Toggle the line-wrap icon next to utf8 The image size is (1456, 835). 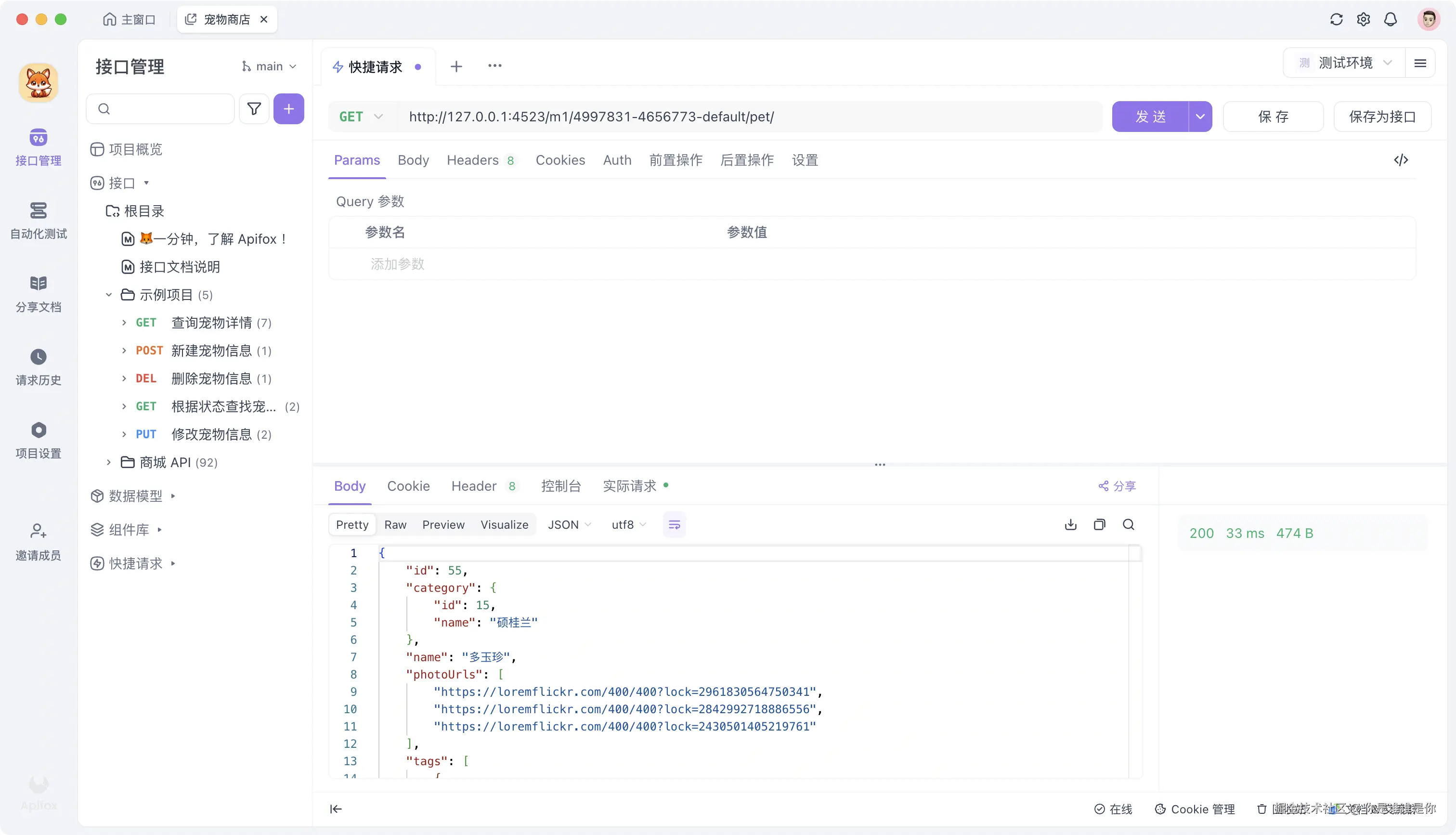click(674, 524)
